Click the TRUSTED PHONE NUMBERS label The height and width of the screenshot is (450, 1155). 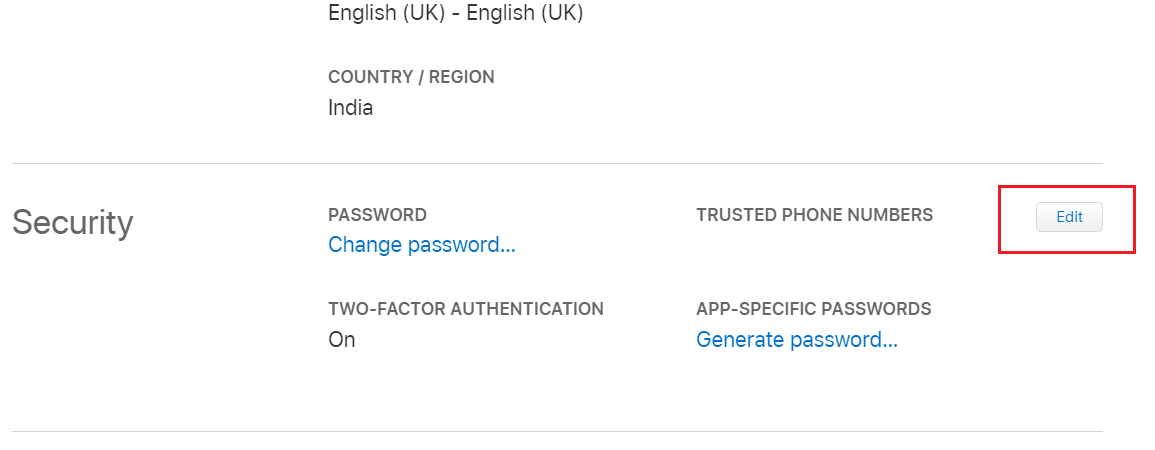click(814, 215)
